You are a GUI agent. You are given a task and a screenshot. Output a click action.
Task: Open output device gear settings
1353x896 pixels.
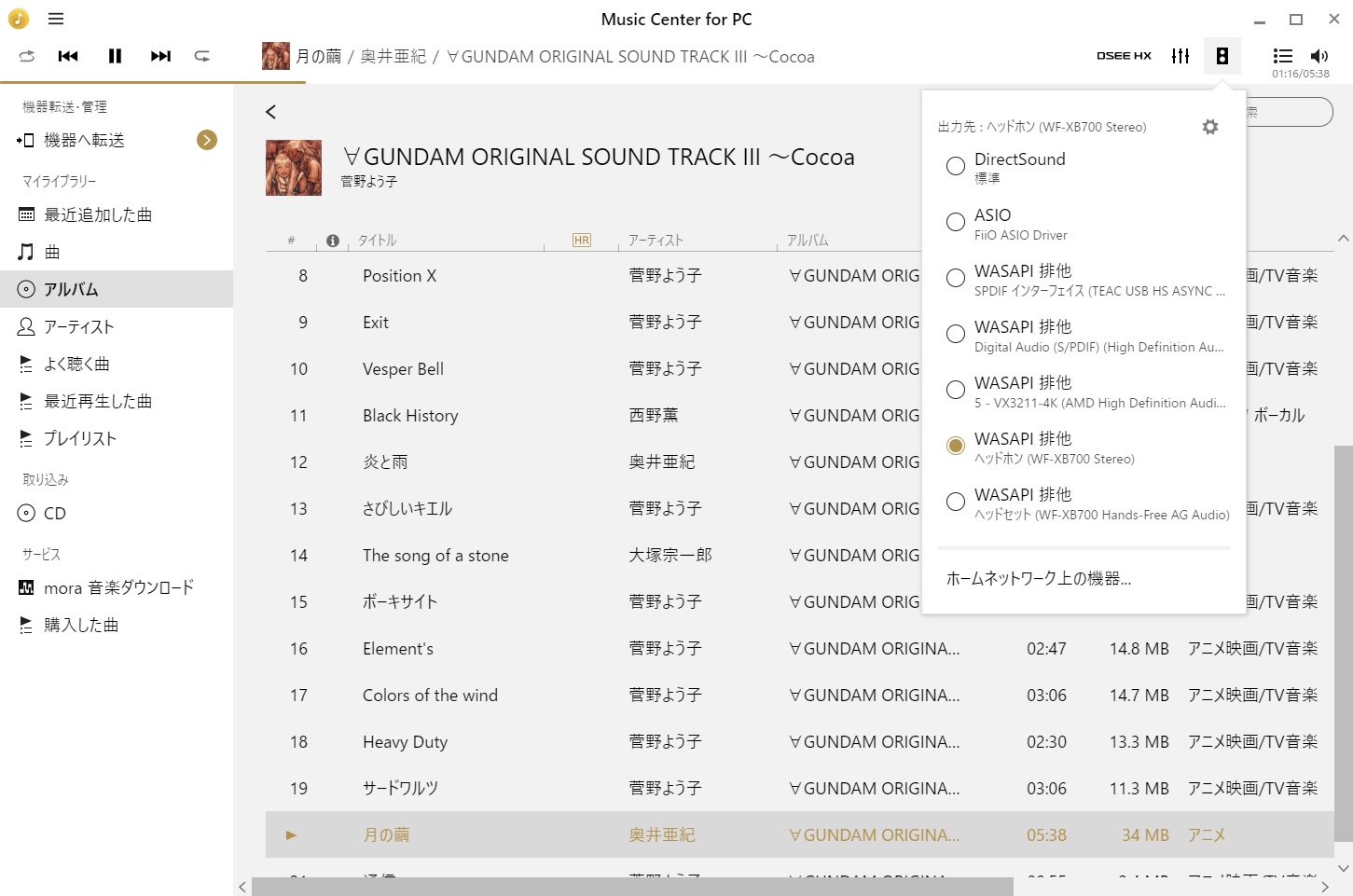tap(1210, 127)
